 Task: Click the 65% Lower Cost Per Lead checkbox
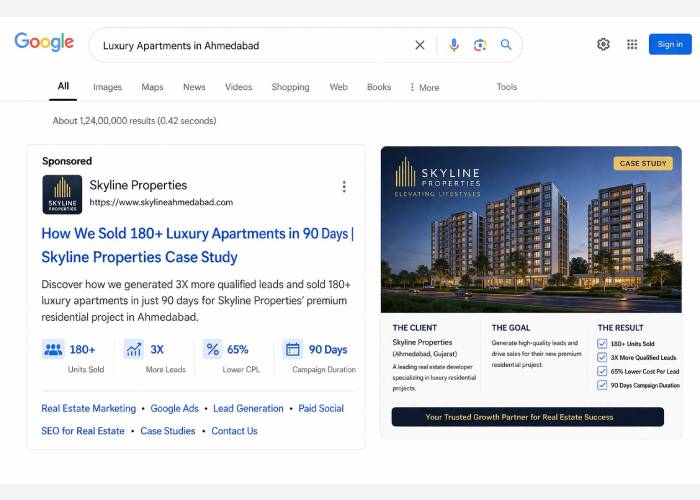click(x=602, y=371)
